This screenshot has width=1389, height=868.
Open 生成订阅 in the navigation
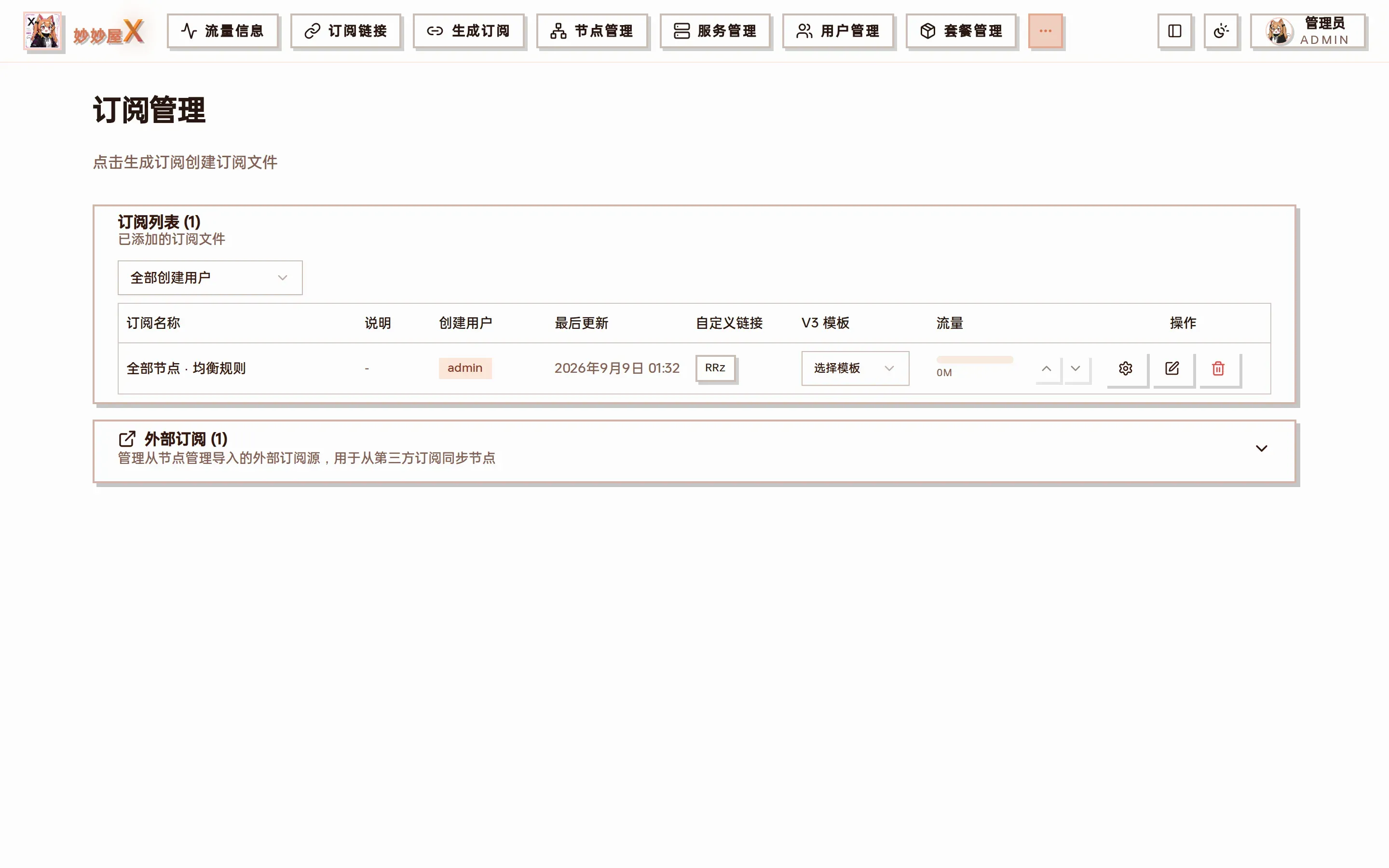point(468,31)
